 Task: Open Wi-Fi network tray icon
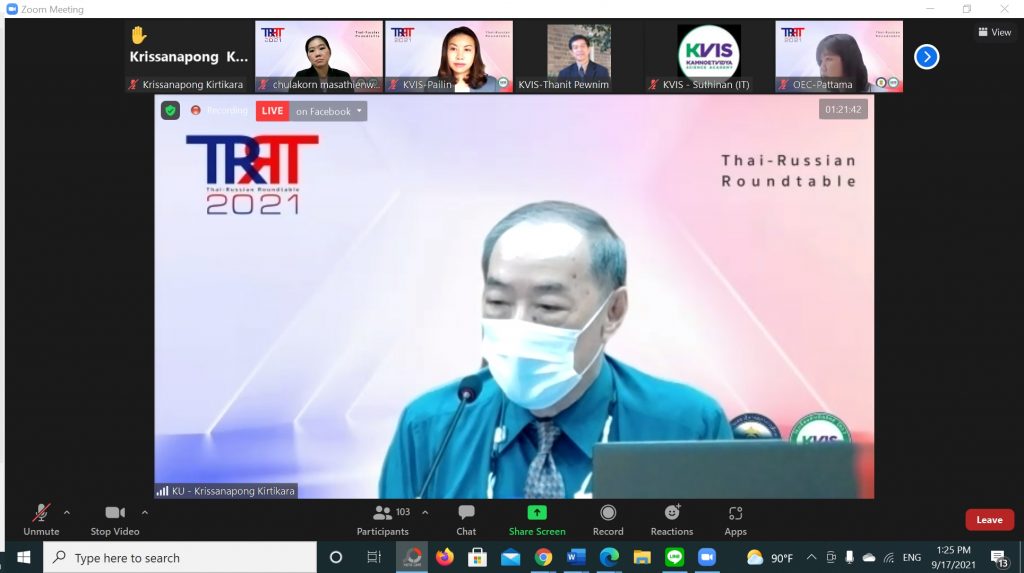pos(889,557)
